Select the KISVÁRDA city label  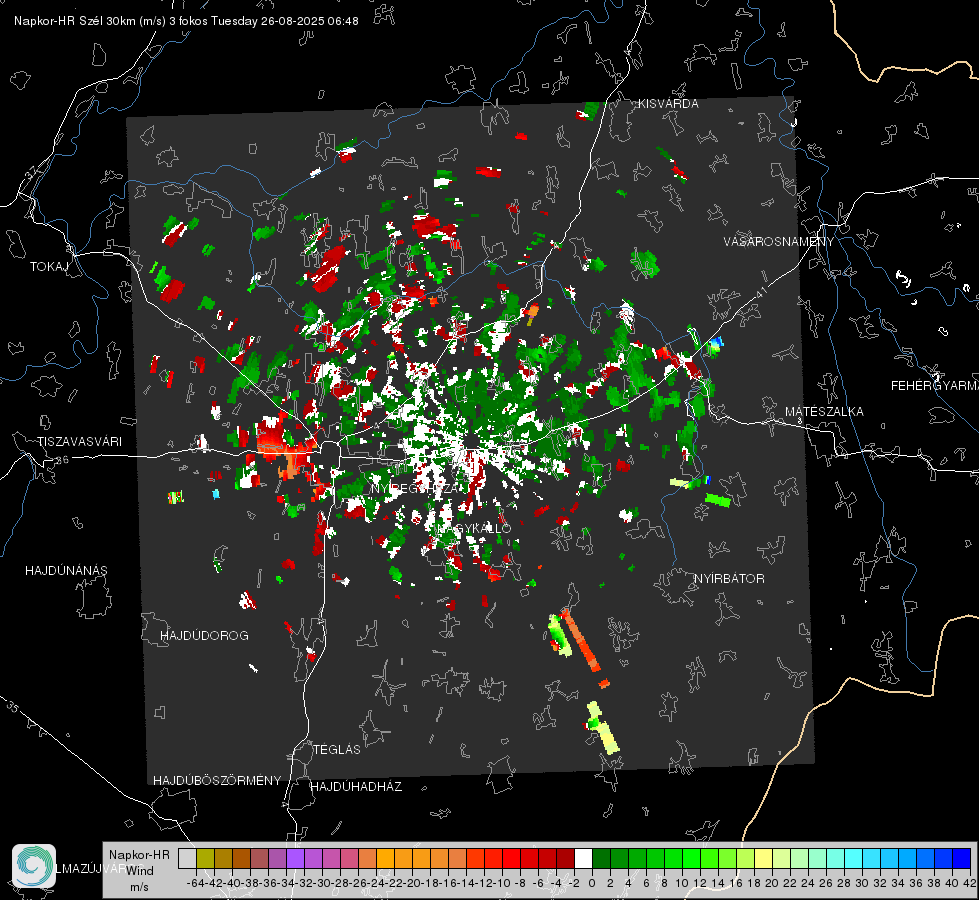[x=668, y=104]
